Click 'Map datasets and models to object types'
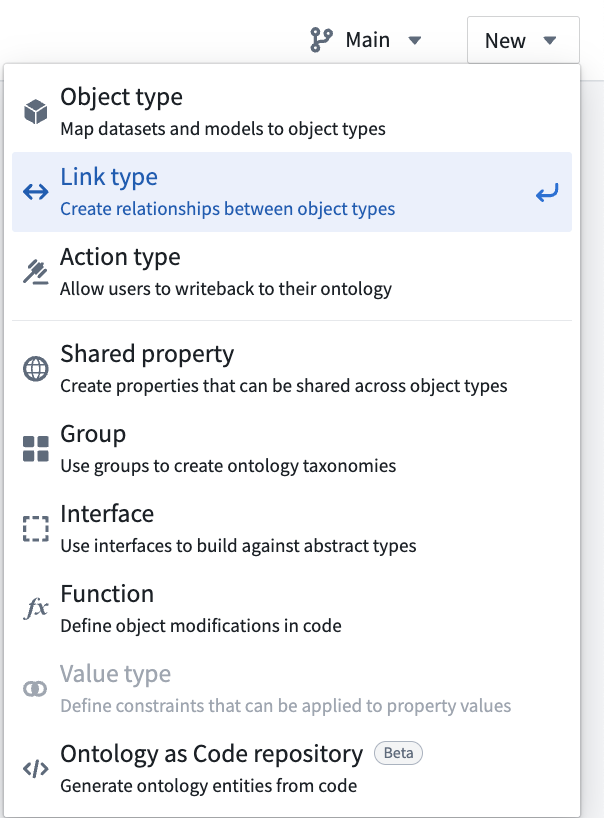This screenshot has height=818, width=604. point(223,129)
